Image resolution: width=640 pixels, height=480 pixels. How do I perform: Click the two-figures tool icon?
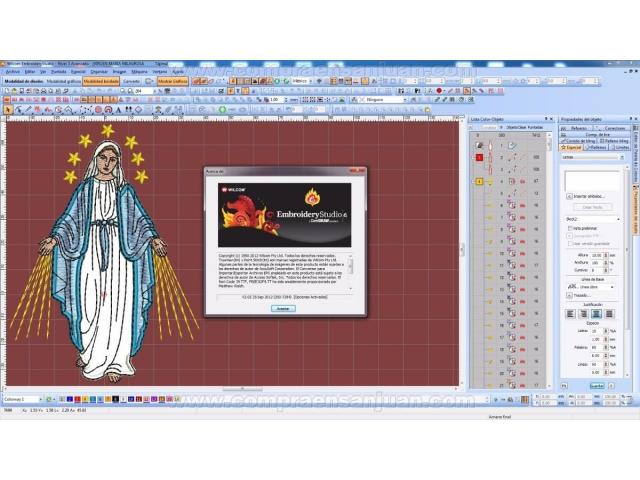click(129, 110)
